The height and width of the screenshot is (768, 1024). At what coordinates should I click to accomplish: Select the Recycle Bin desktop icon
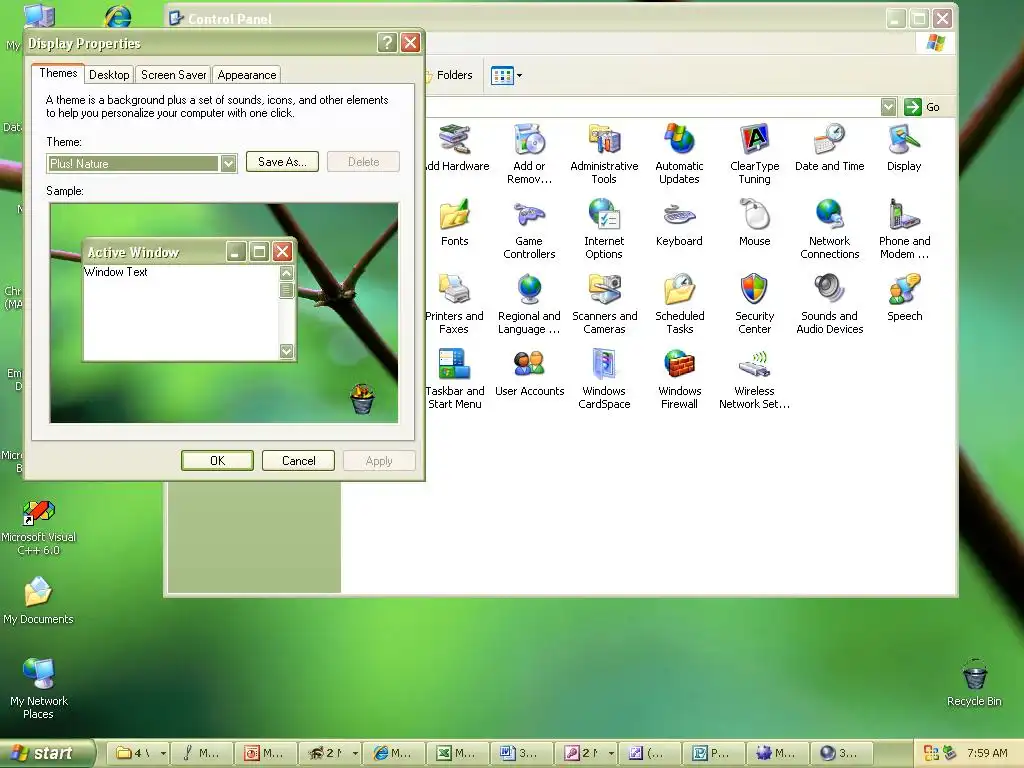coord(974,682)
